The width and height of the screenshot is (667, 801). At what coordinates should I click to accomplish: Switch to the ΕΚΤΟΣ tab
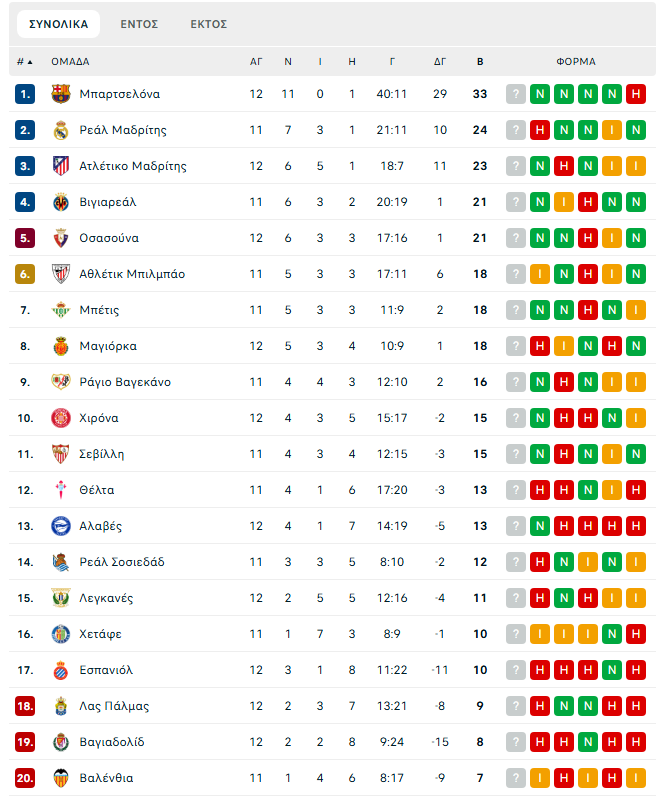(209, 24)
